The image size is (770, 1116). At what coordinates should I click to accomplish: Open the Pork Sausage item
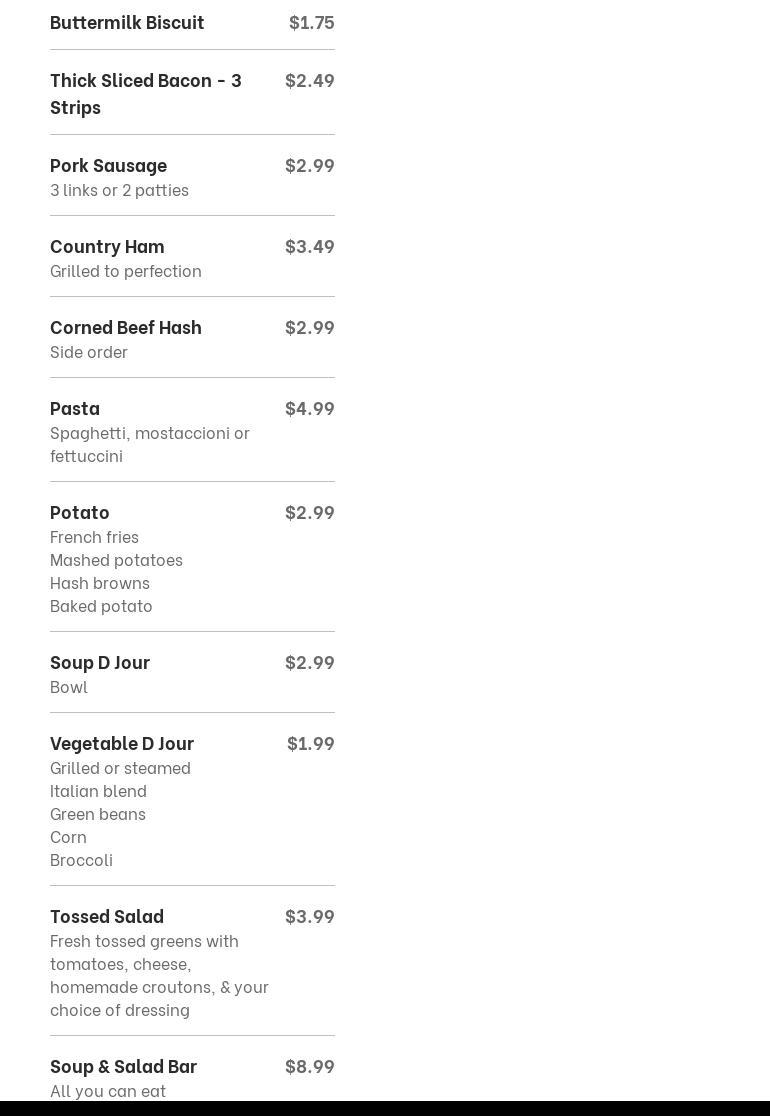click(108, 165)
